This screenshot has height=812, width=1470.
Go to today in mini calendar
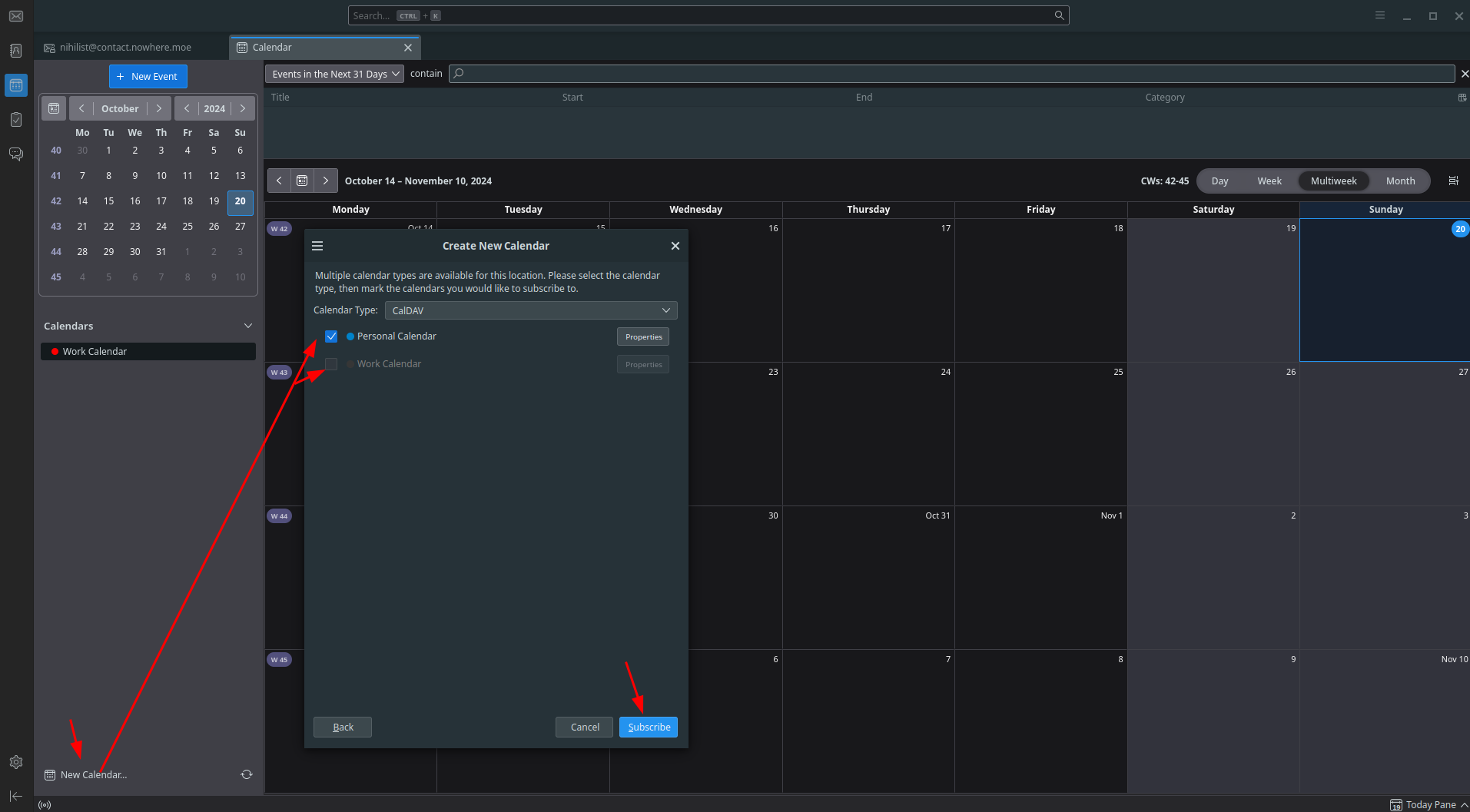[54, 108]
